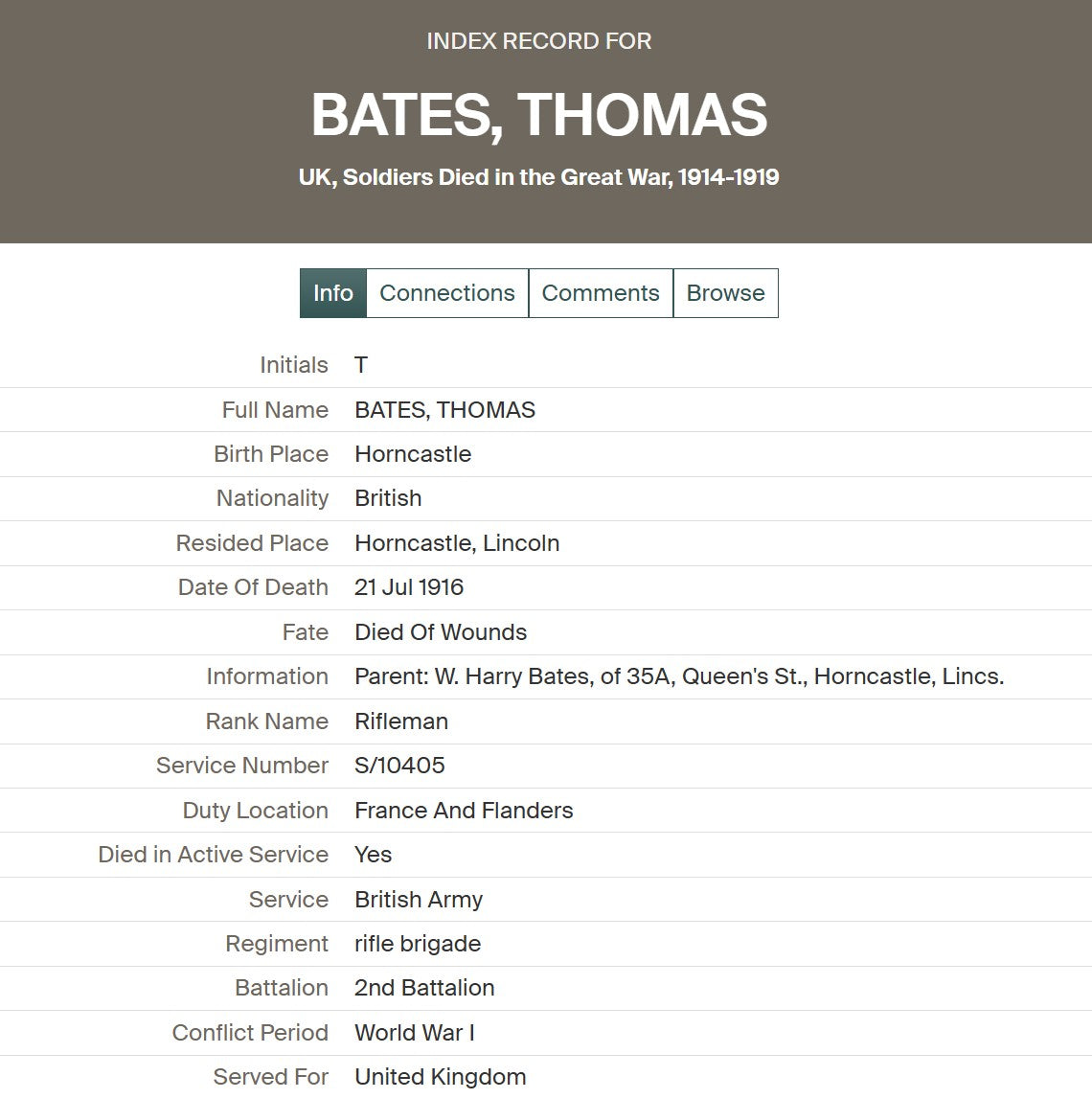The height and width of the screenshot is (1099, 1092).
Task: Select the Date Of Death 21 Jul 1916
Action: click(409, 587)
